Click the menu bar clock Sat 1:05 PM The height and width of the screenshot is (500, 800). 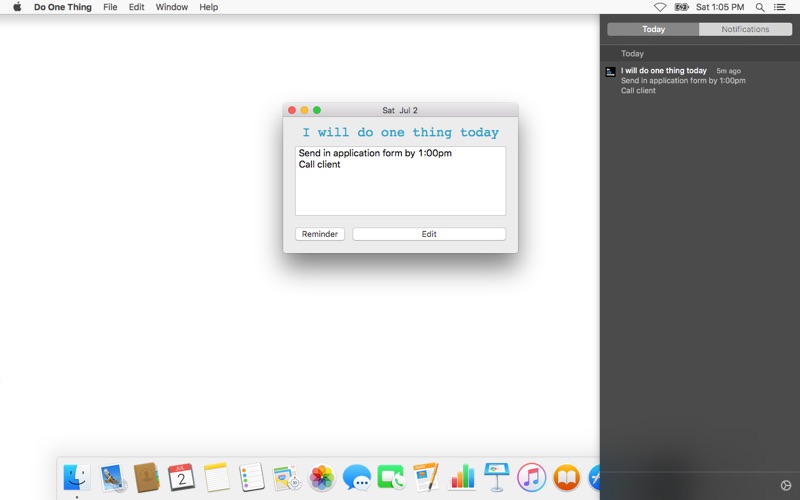pyautogui.click(x=720, y=7)
